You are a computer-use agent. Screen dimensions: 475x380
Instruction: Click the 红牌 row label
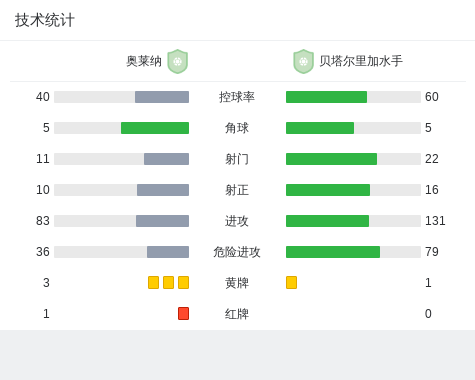237,314
